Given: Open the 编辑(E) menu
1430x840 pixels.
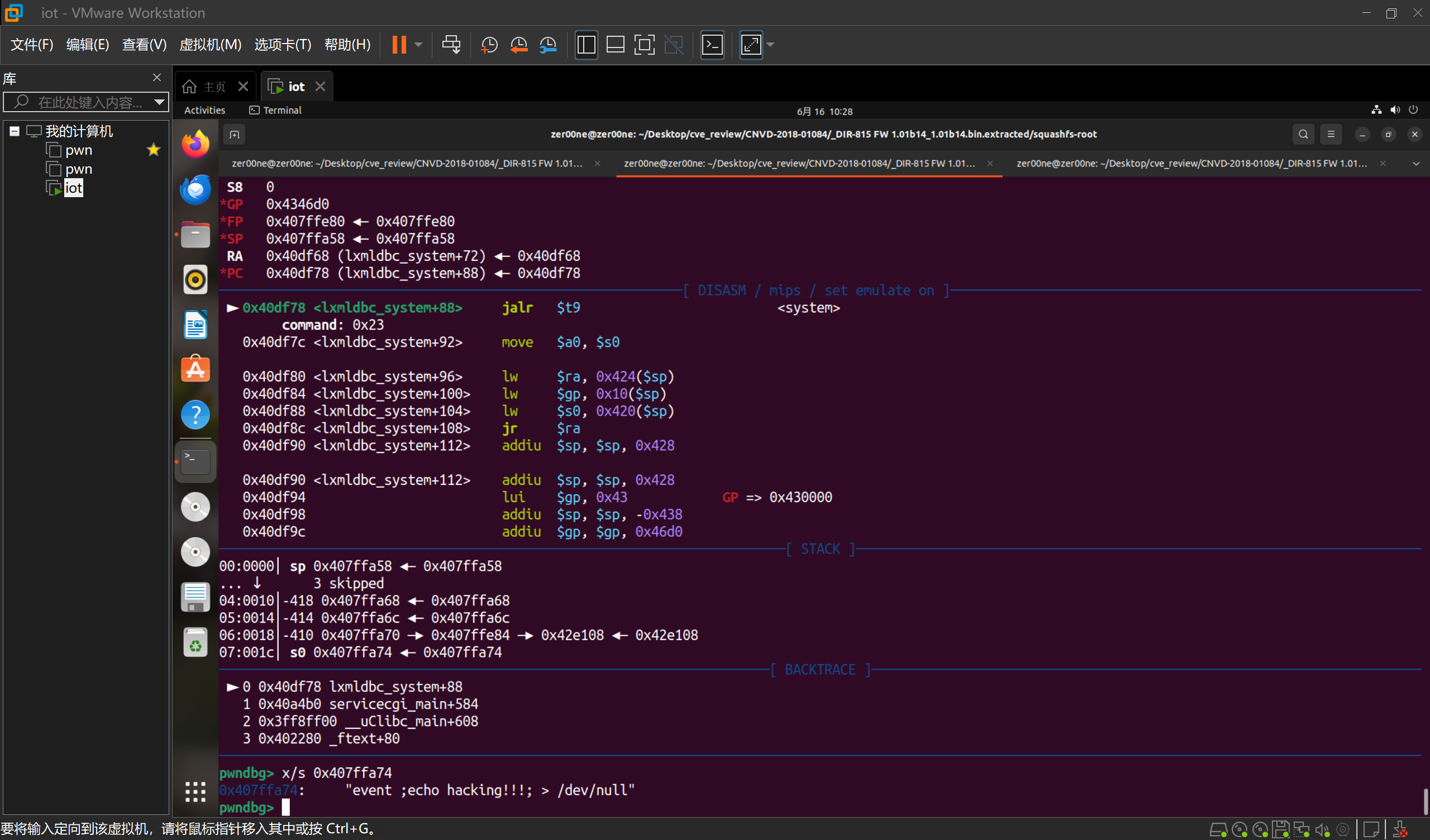Looking at the screenshot, I should 87,44.
